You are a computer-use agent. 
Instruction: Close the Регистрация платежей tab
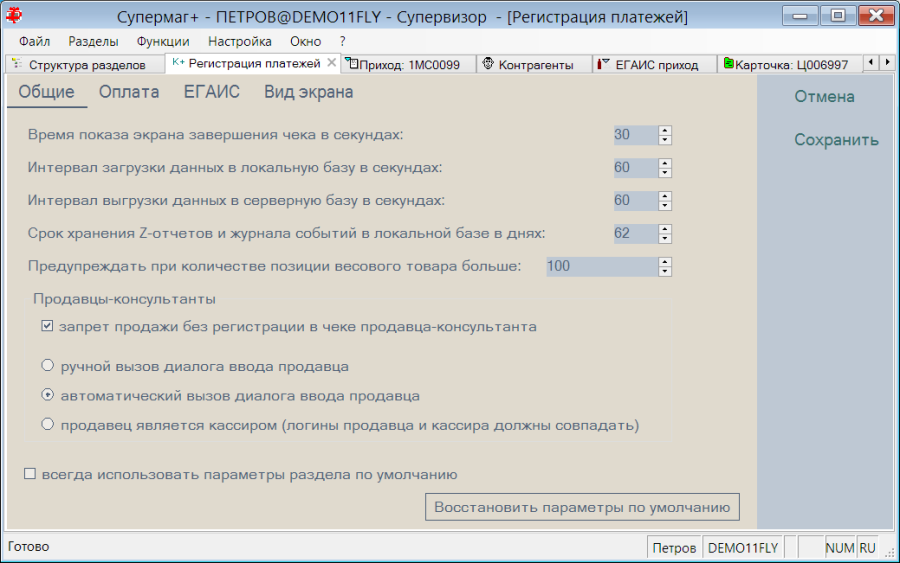pos(331,63)
